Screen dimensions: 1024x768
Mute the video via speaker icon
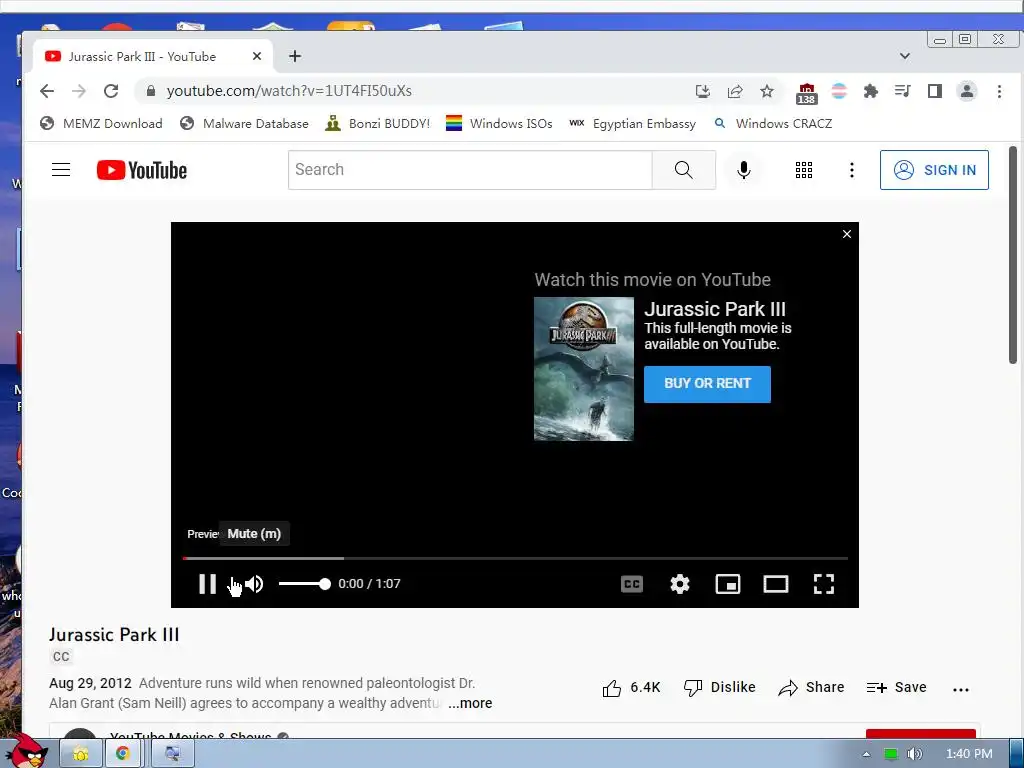(254, 584)
